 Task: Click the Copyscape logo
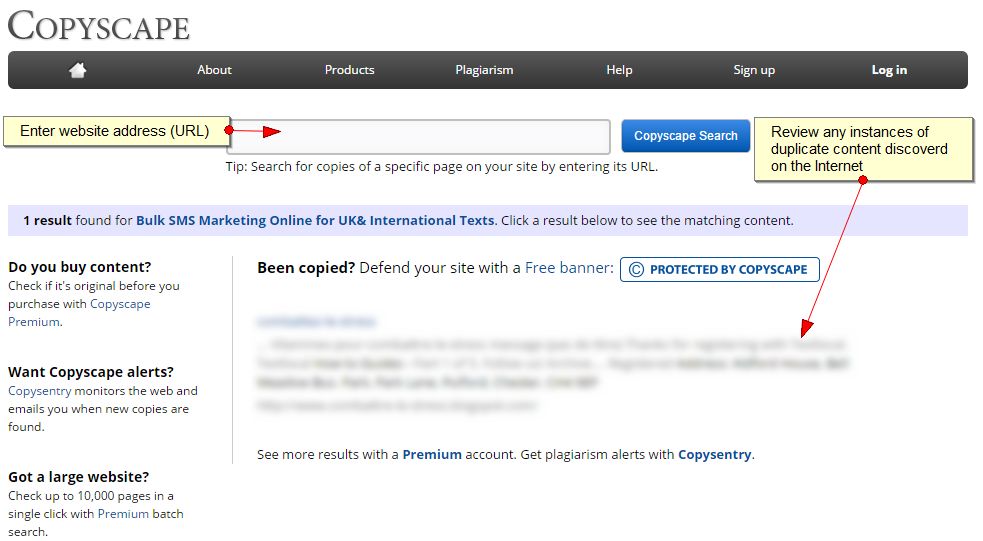tap(98, 26)
